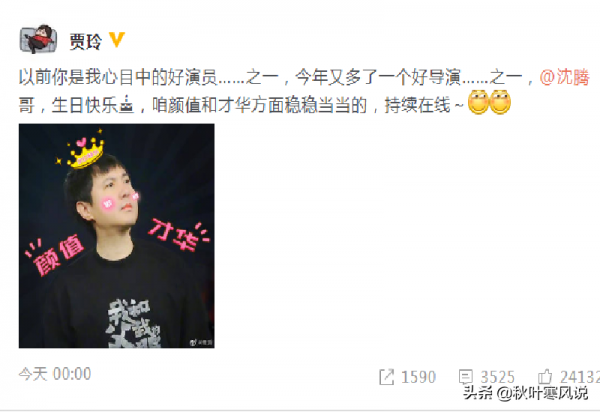The height and width of the screenshot is (412, 600).
Task: Click the orange verified V badge
Action: pyautogui.click(x=117, y=40)
